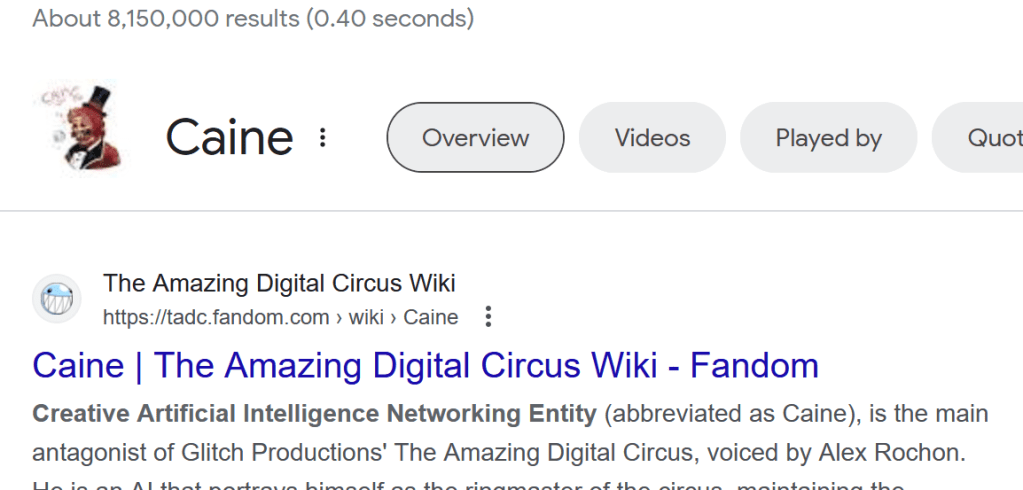Open About this result dots beside URL
The image size is (1023, 490).
pyautogui.click(x=488, y=318)
